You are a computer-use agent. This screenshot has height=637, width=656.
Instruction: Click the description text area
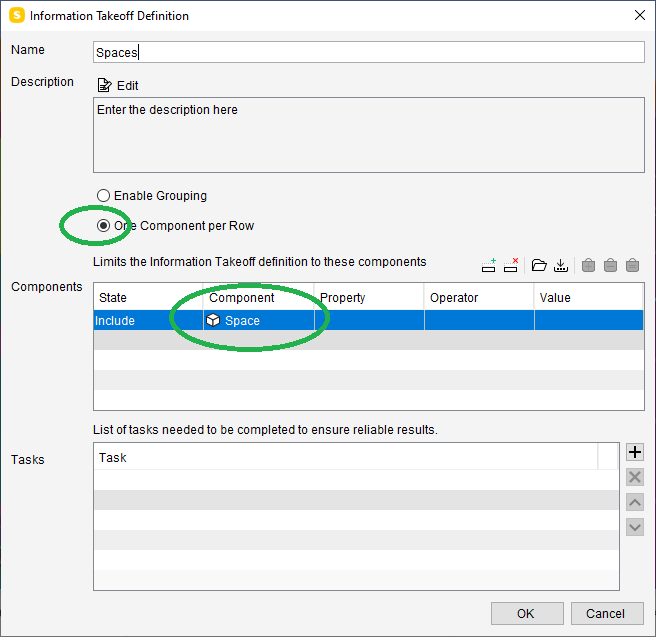368,135
